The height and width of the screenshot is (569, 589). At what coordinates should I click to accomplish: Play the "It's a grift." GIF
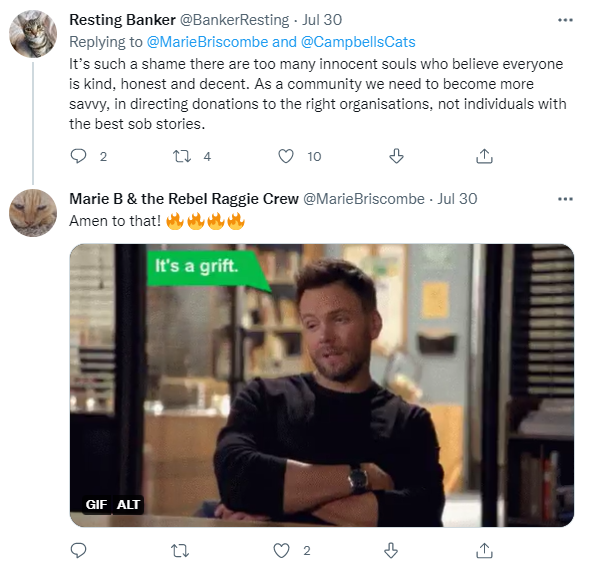[x=322, y=385]
